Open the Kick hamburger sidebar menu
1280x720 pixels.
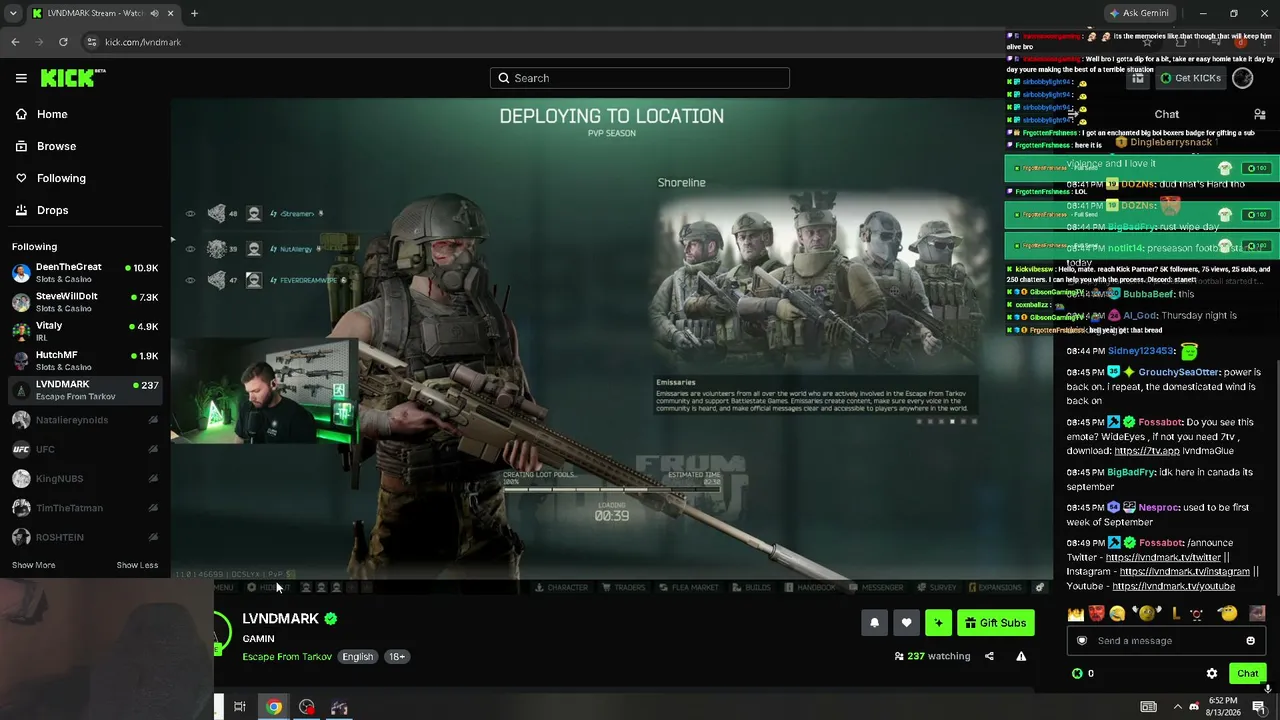point(21,78)
